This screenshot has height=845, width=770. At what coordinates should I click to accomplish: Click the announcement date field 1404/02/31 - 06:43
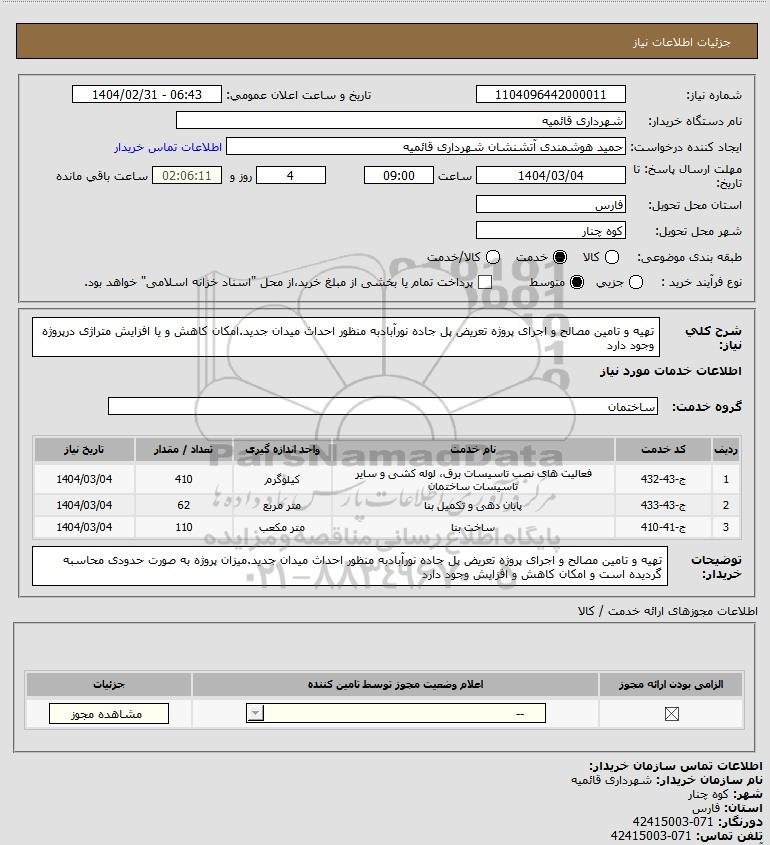click(x=147, y=95)
